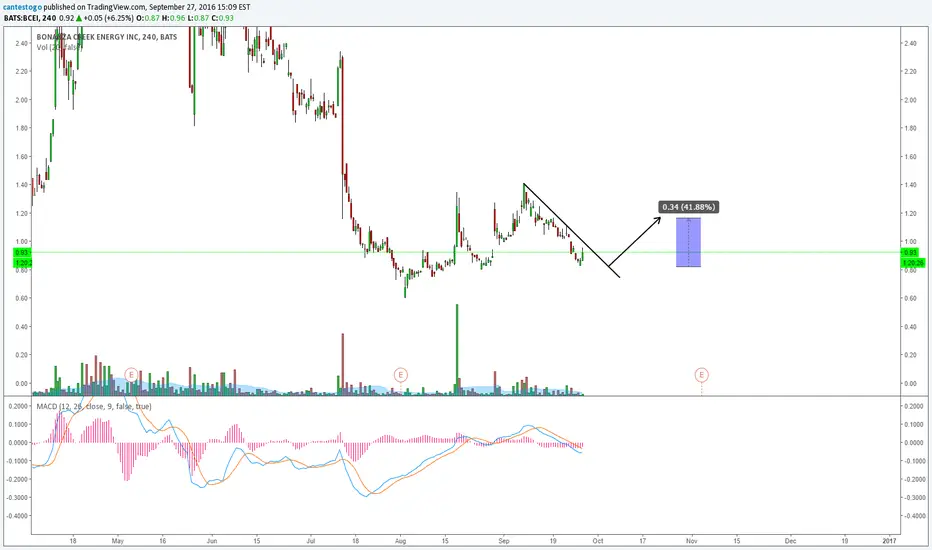This screenshot has height=550, width=932.
Task: Click the 'Dec' label on the time axis
Action: point(790,541)
